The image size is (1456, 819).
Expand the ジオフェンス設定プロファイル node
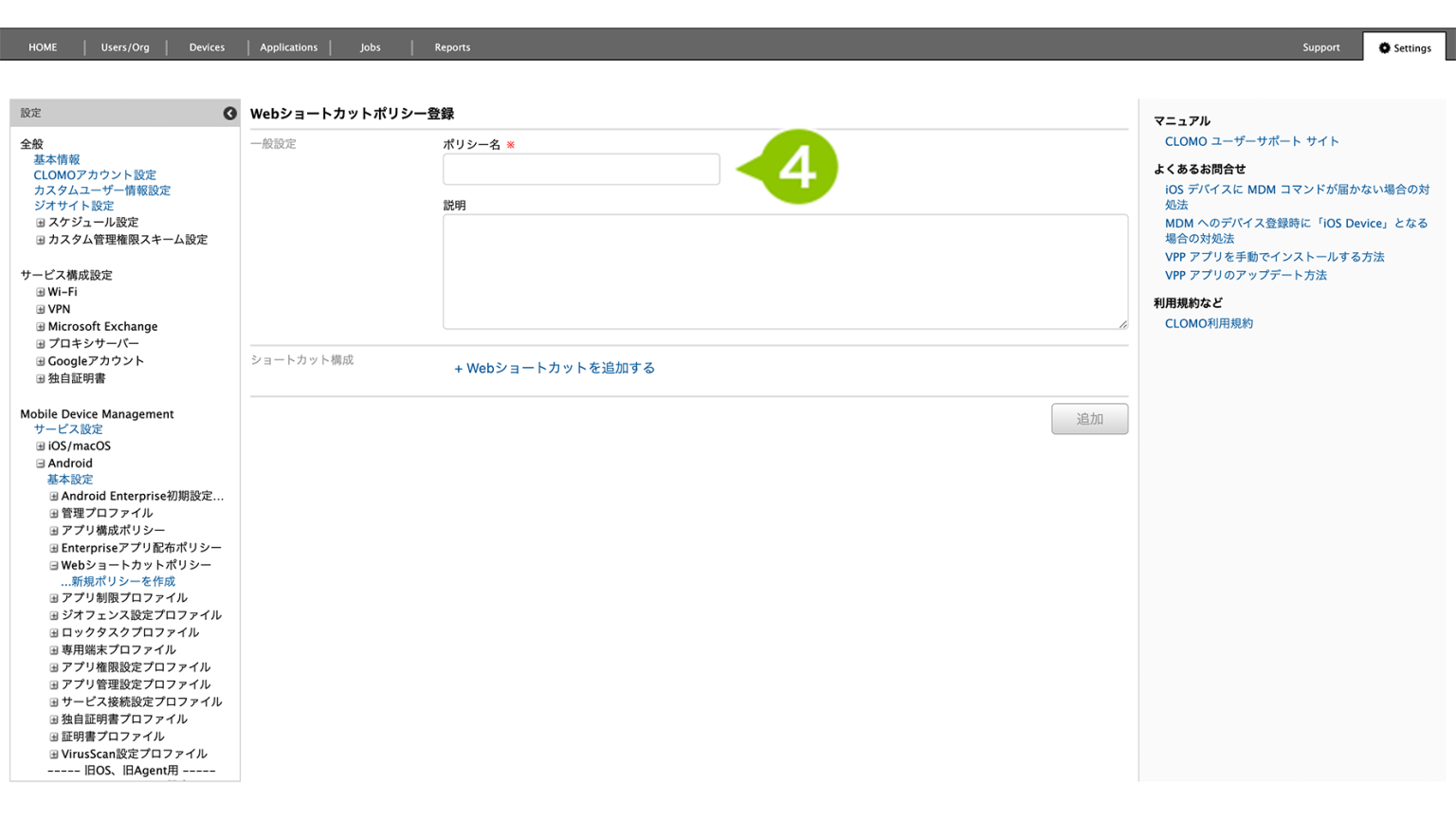[54, 616]
